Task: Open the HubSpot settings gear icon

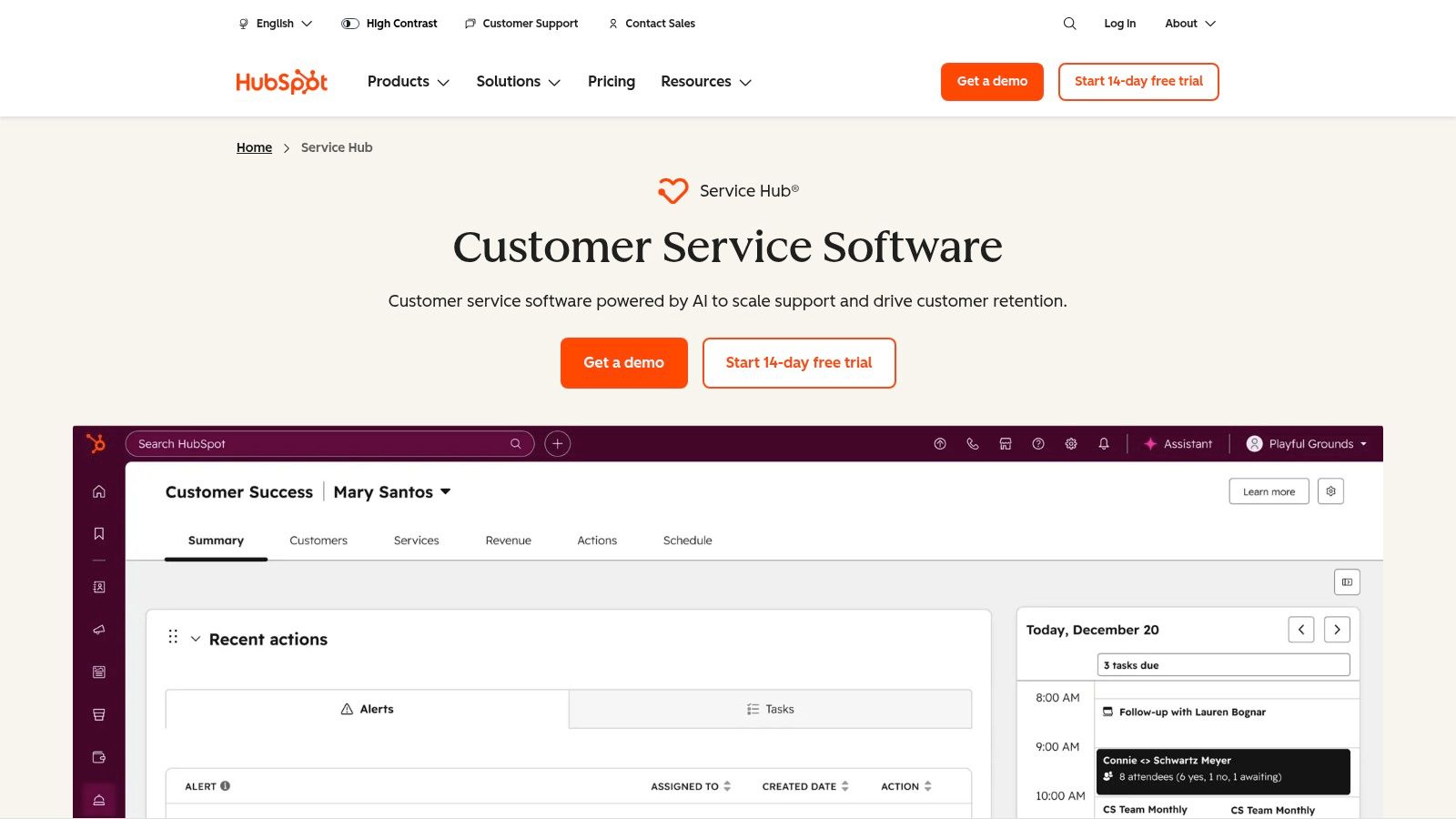Action: coord(1071,443)
